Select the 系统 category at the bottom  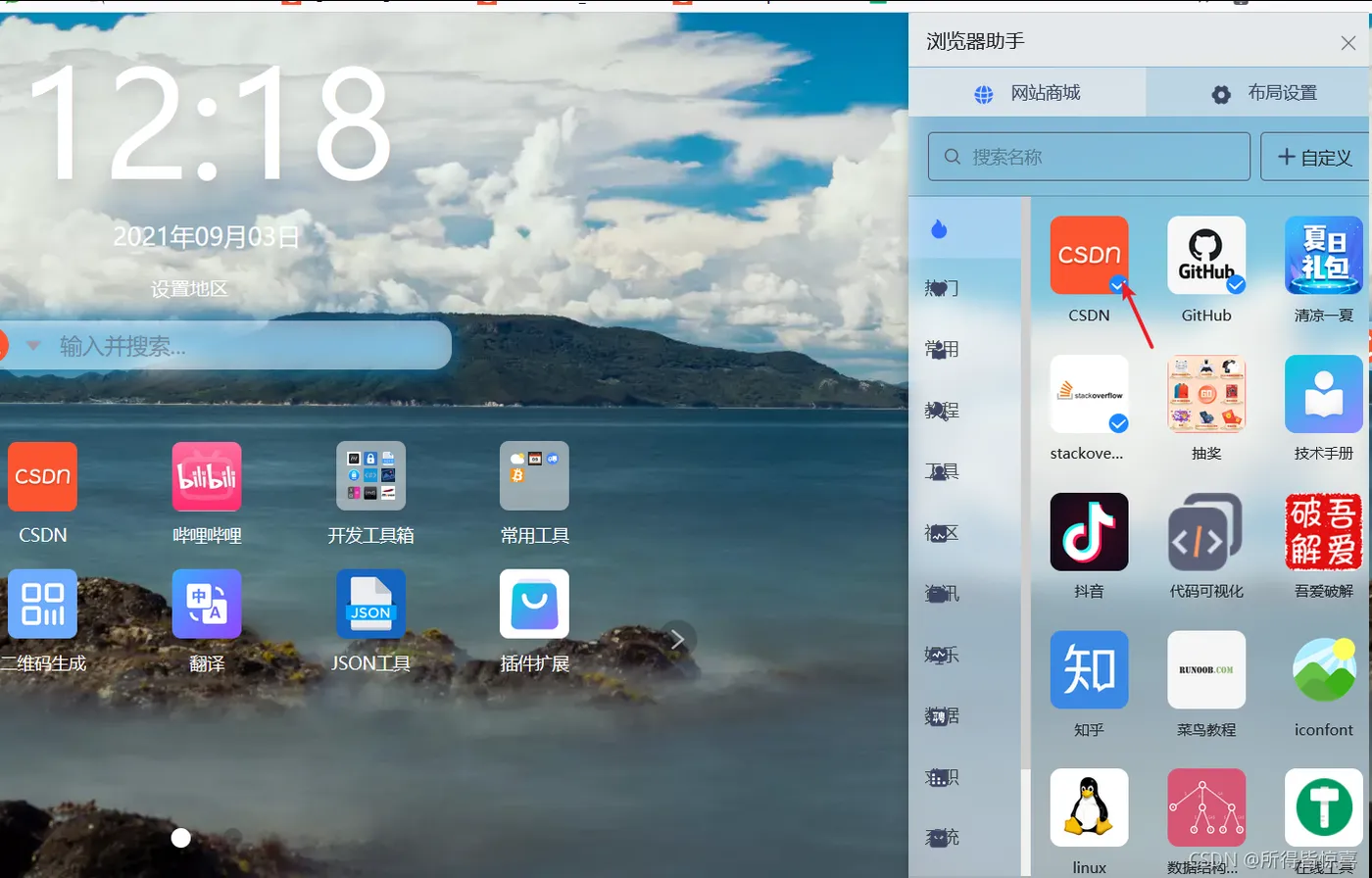pos(942,838)
